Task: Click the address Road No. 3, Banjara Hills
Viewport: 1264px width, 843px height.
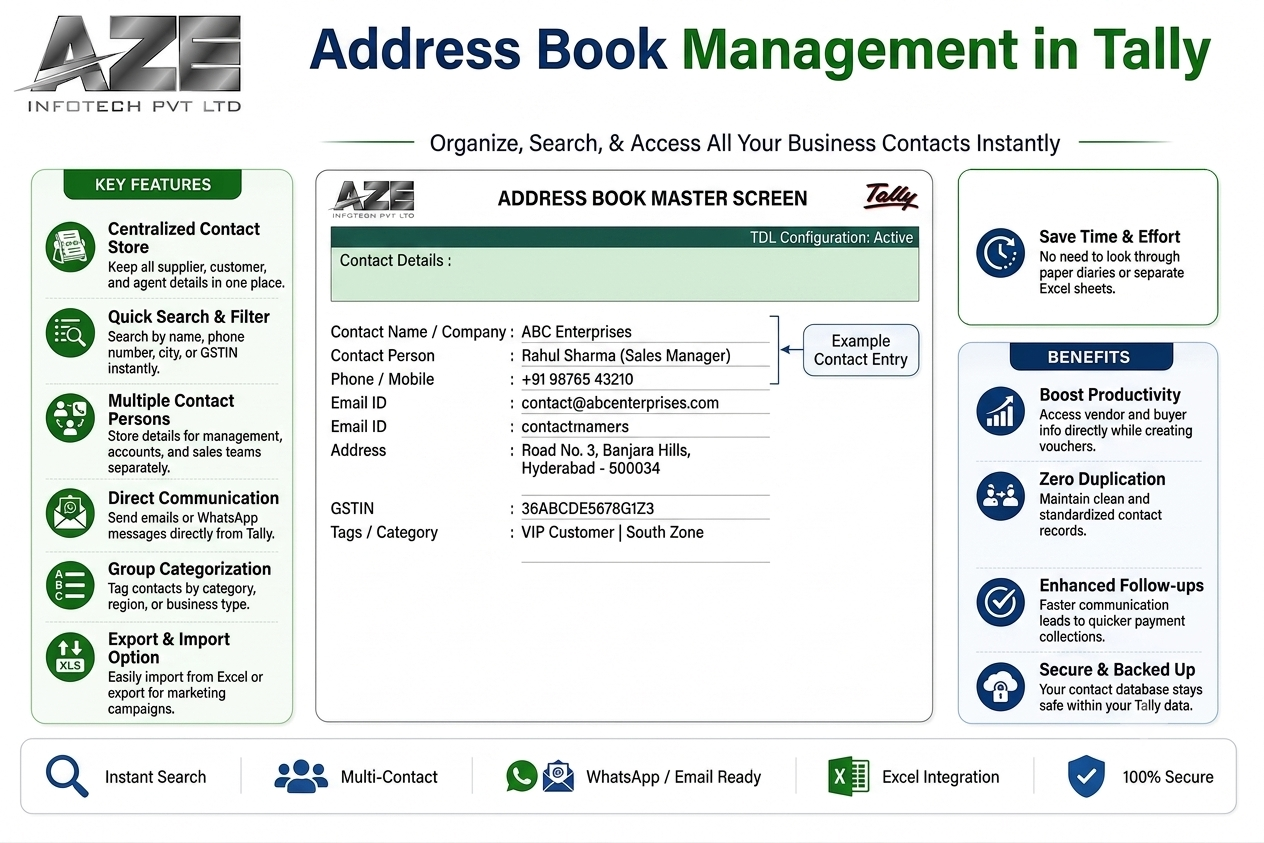Action: tap(606, 450)
